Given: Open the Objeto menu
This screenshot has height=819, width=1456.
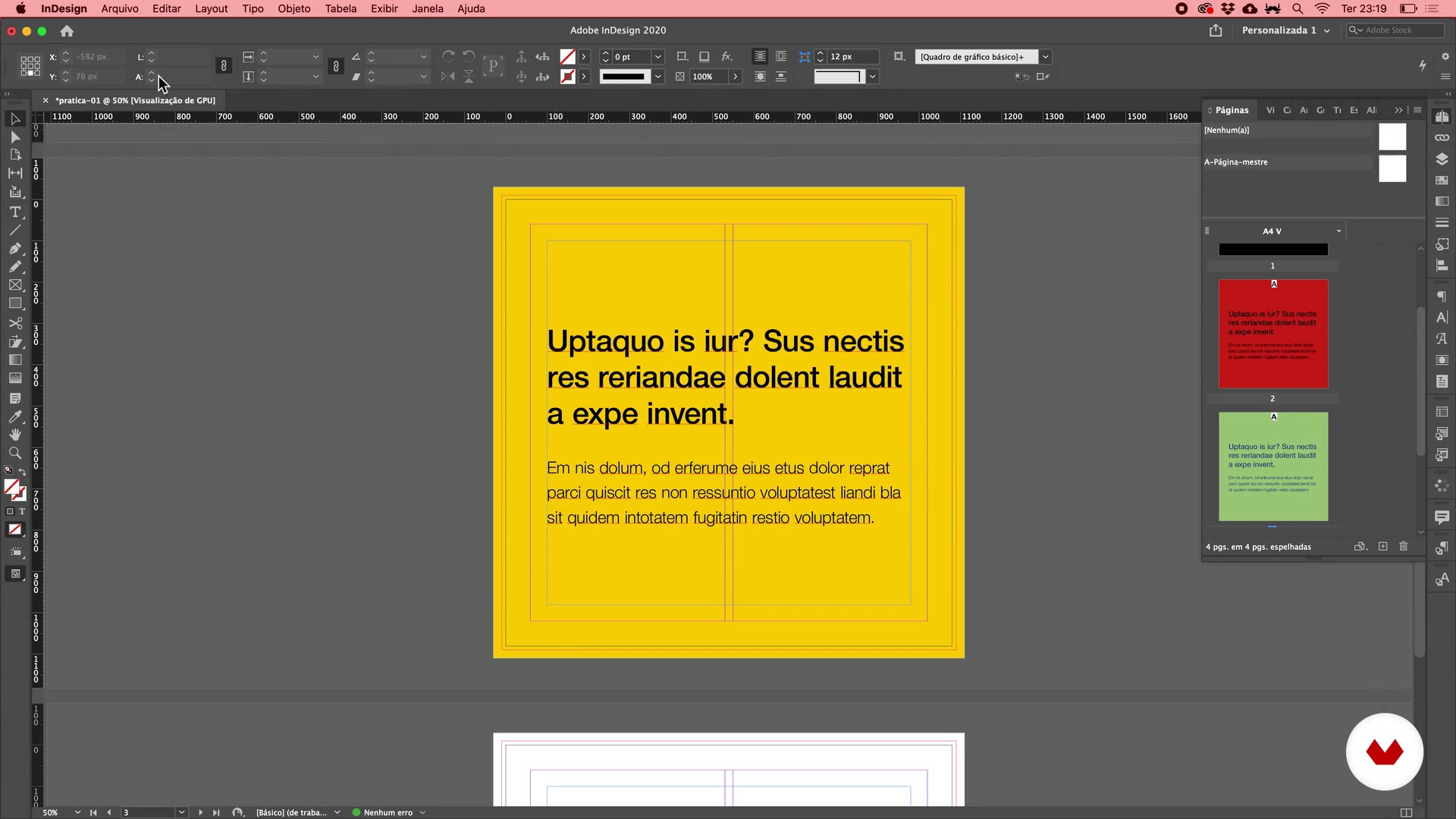Looking at the screenshot, I should click(294, 8).
